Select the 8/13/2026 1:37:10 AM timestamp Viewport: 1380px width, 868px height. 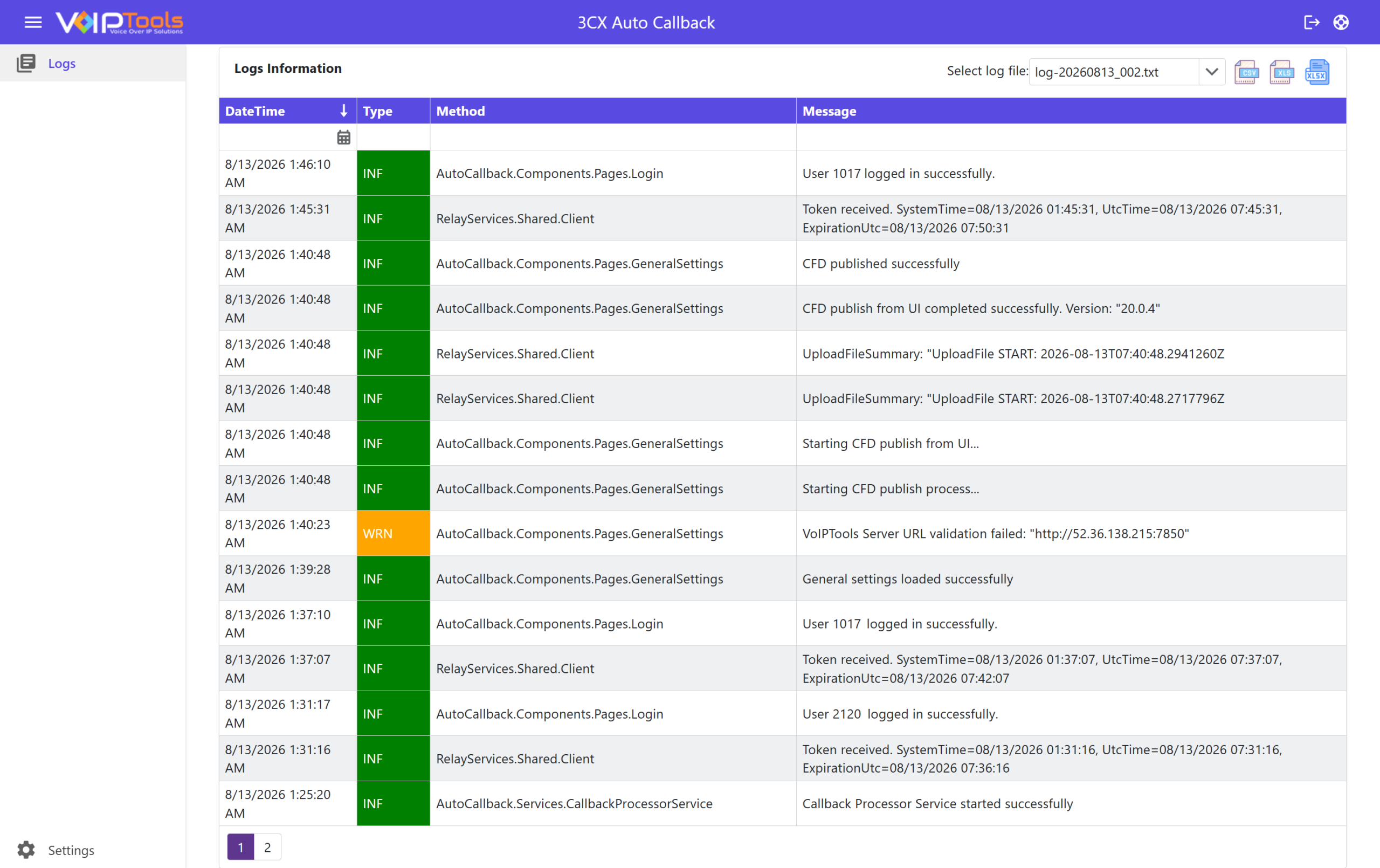click(278, 623)
